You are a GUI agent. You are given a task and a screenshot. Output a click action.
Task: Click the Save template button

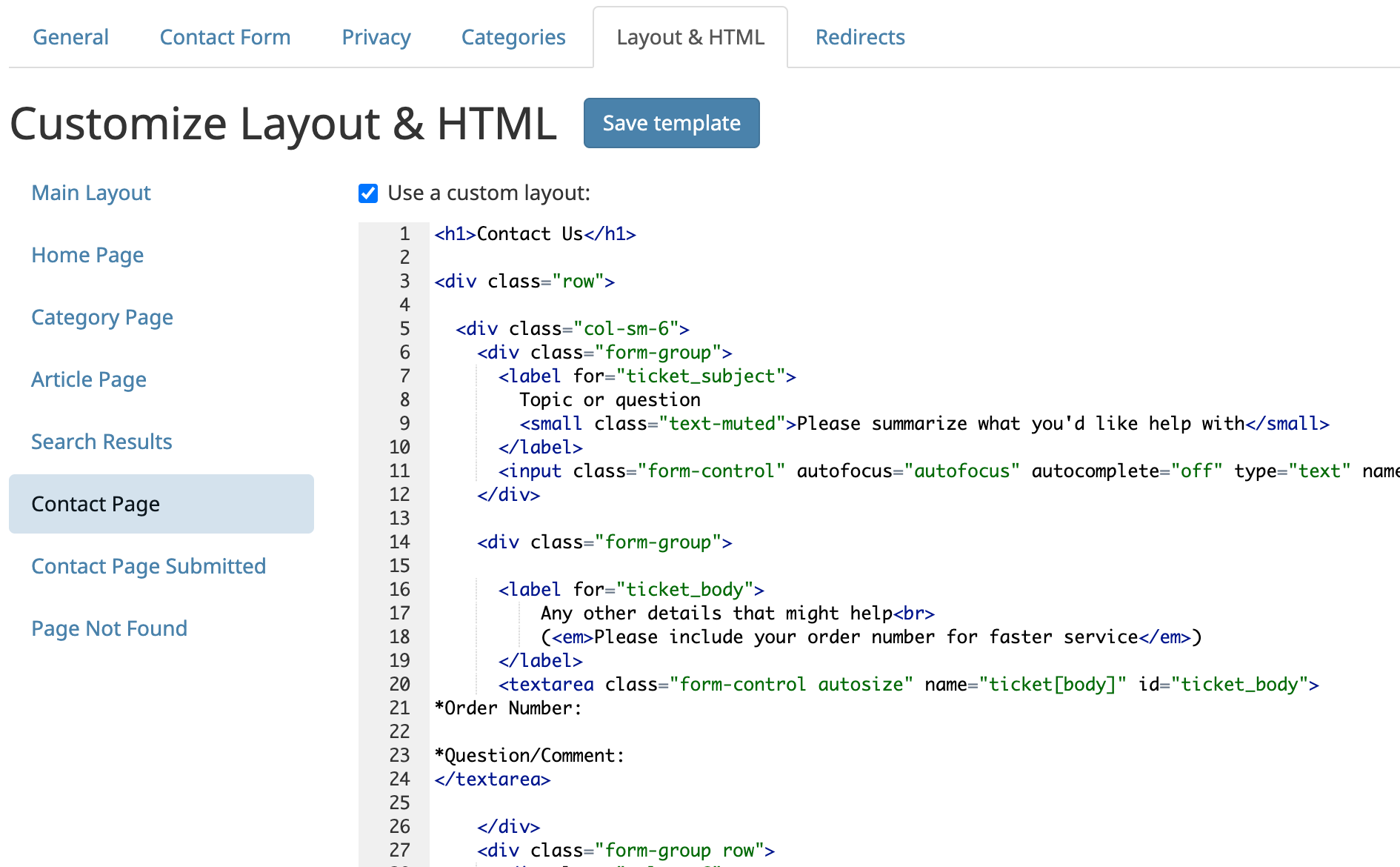click(x=672, y=123)
